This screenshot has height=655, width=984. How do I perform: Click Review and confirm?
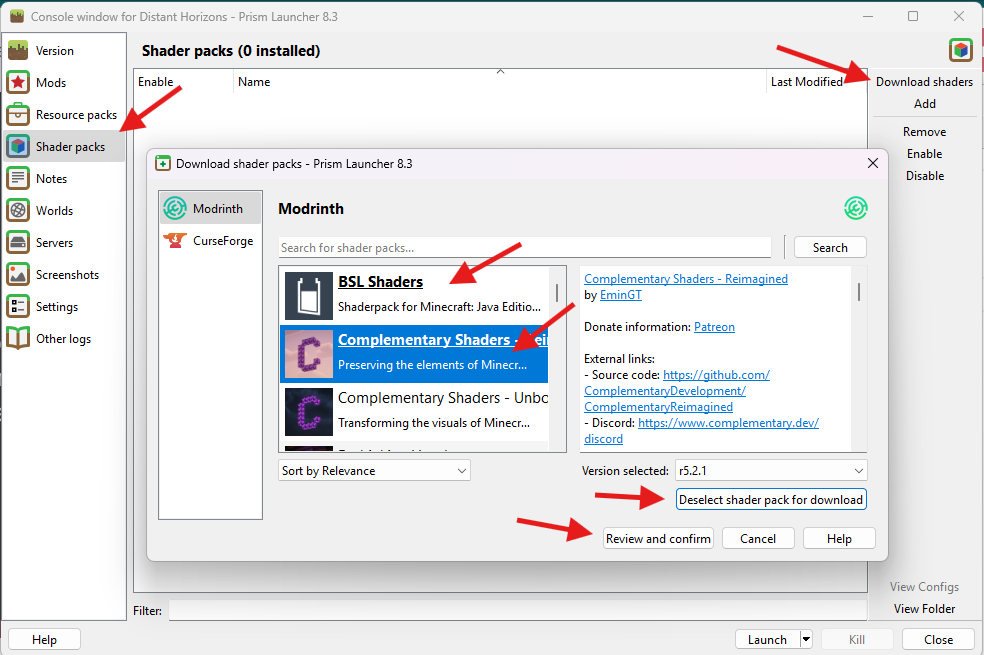coord(658,538)
